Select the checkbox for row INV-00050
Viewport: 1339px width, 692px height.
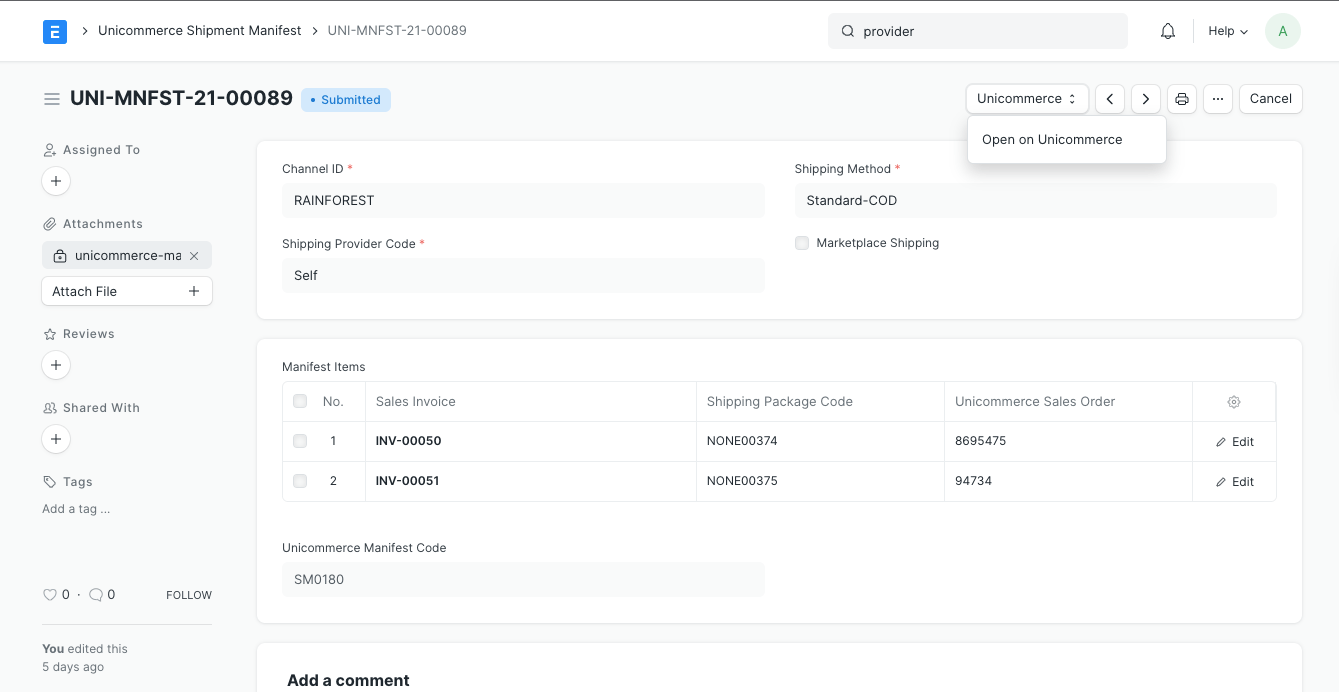300,441
